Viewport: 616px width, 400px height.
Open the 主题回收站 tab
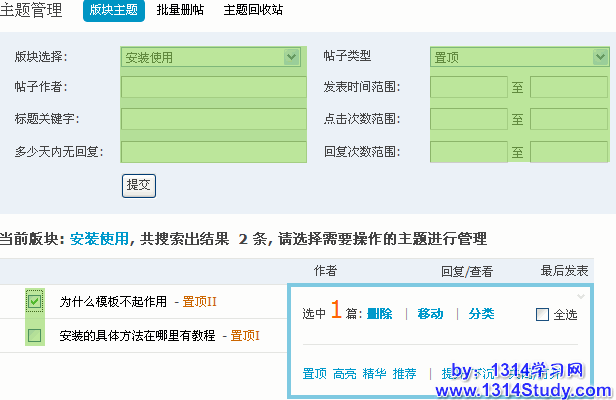tap(252, 11)
